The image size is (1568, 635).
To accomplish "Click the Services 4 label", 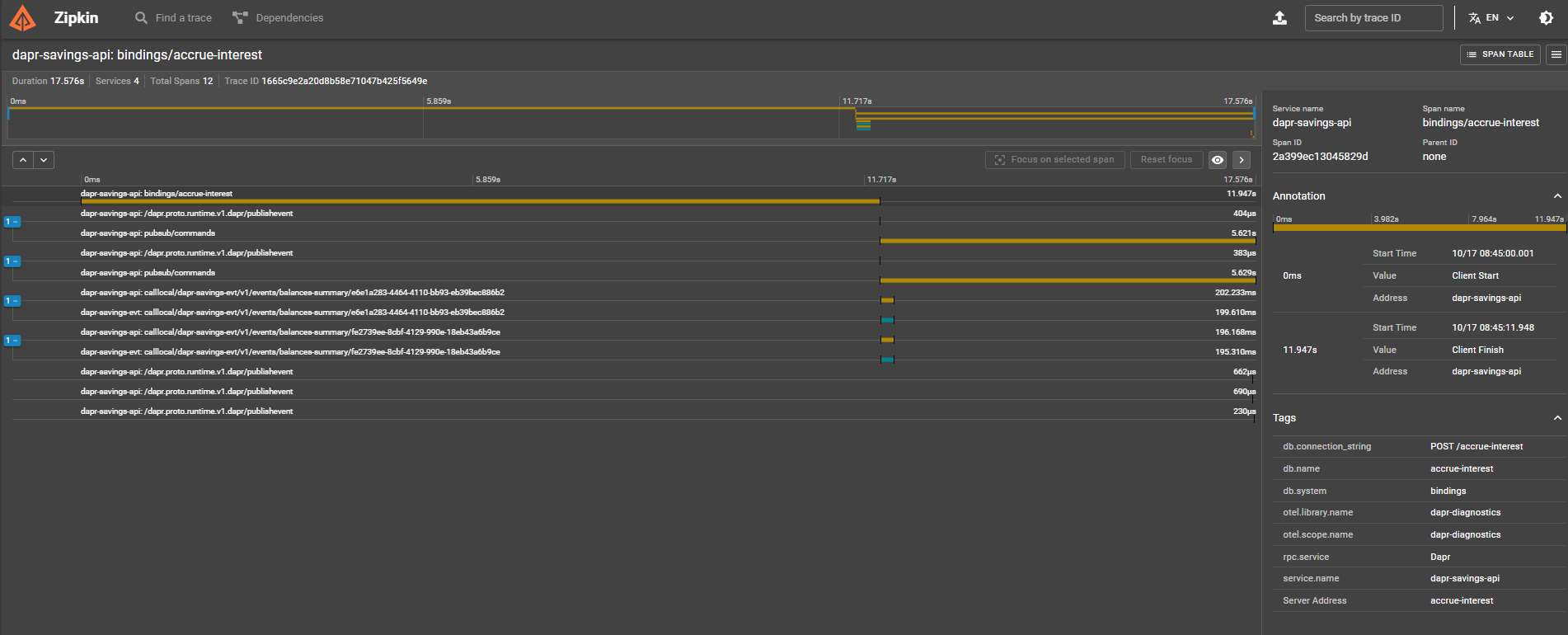I will point(117,81).
